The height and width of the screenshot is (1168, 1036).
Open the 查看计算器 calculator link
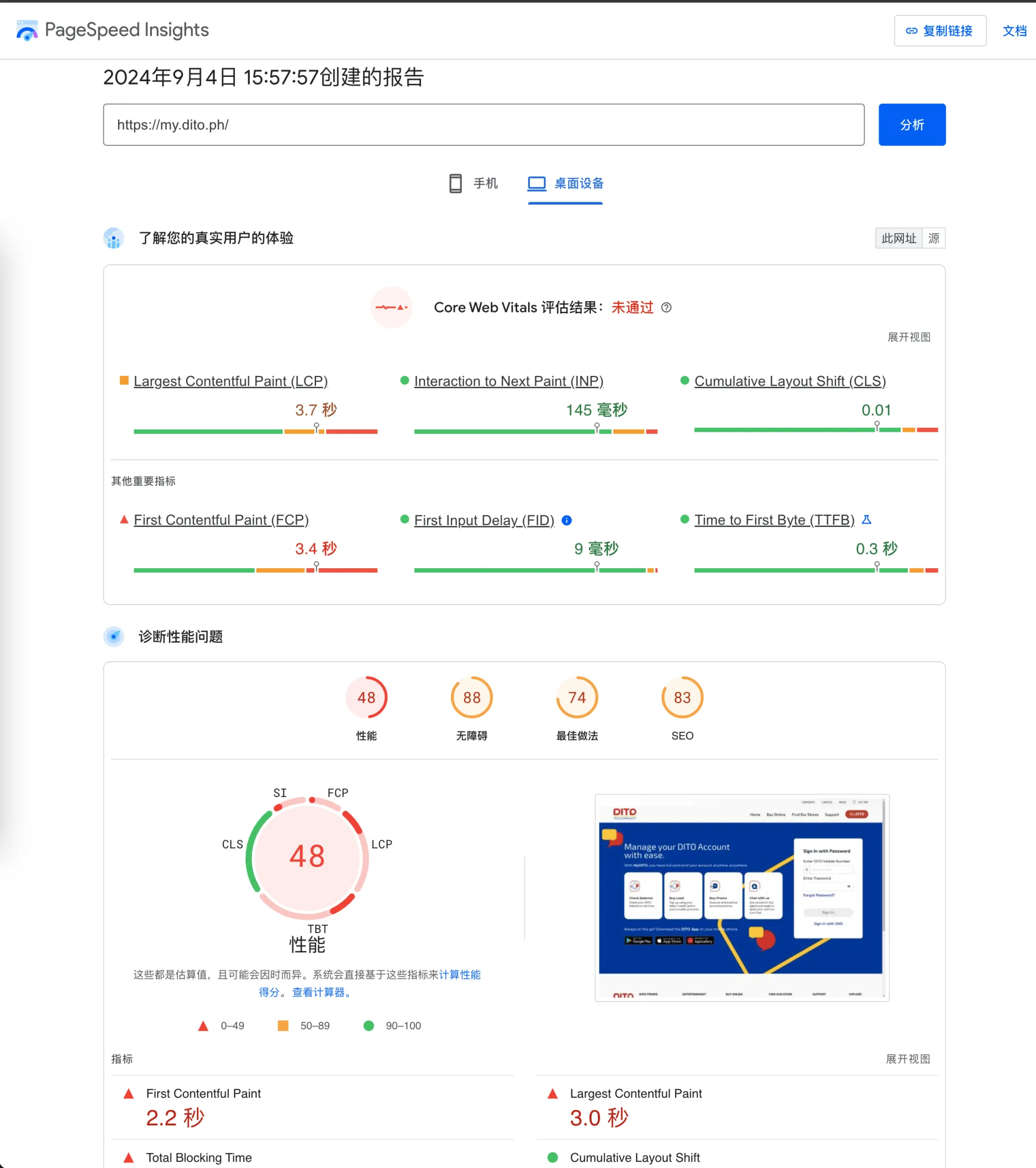[322, 993]
